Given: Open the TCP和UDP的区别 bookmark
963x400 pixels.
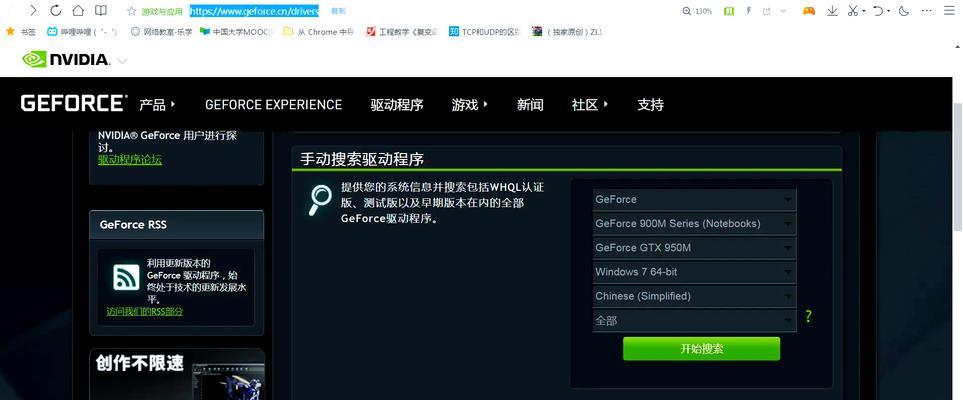Looking at the screenshot, I should (484, 31).
